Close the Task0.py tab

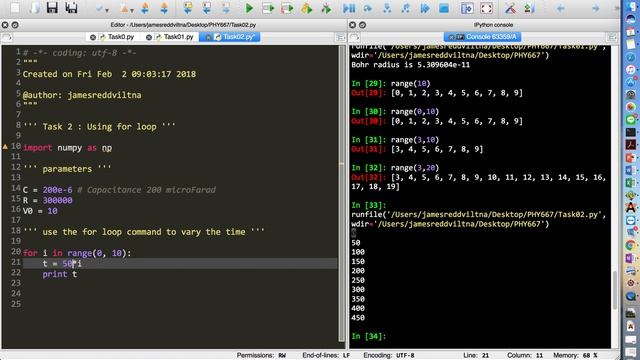click(x=93, y=37)
